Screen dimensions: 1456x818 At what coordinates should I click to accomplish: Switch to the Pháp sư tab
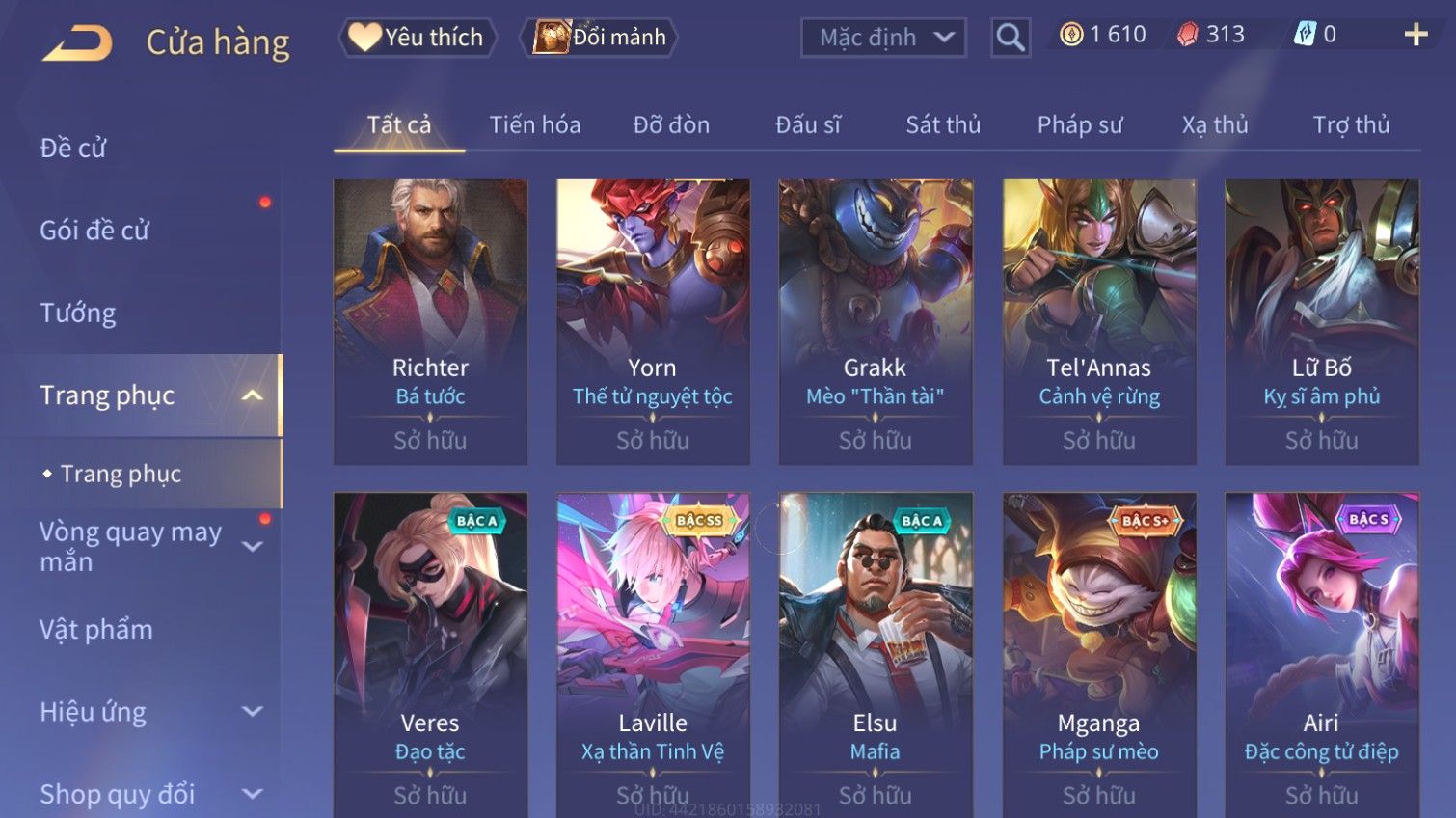point(1080,125)
